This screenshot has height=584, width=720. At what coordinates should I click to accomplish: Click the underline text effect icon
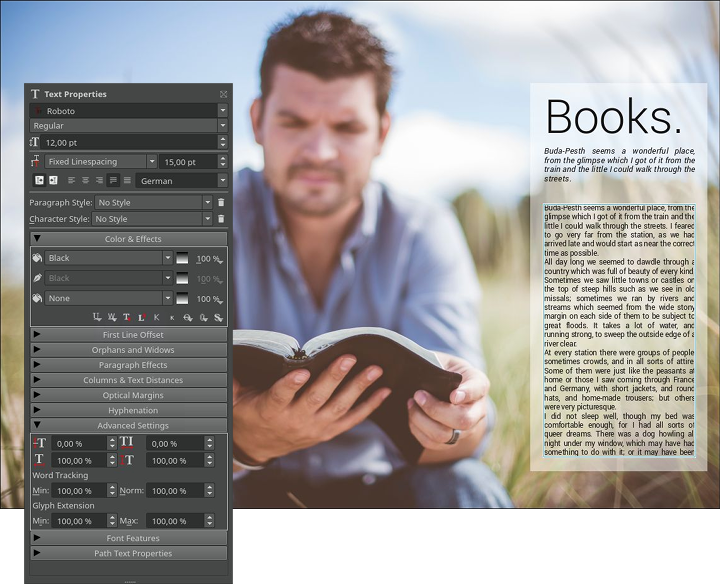point(96,317)
